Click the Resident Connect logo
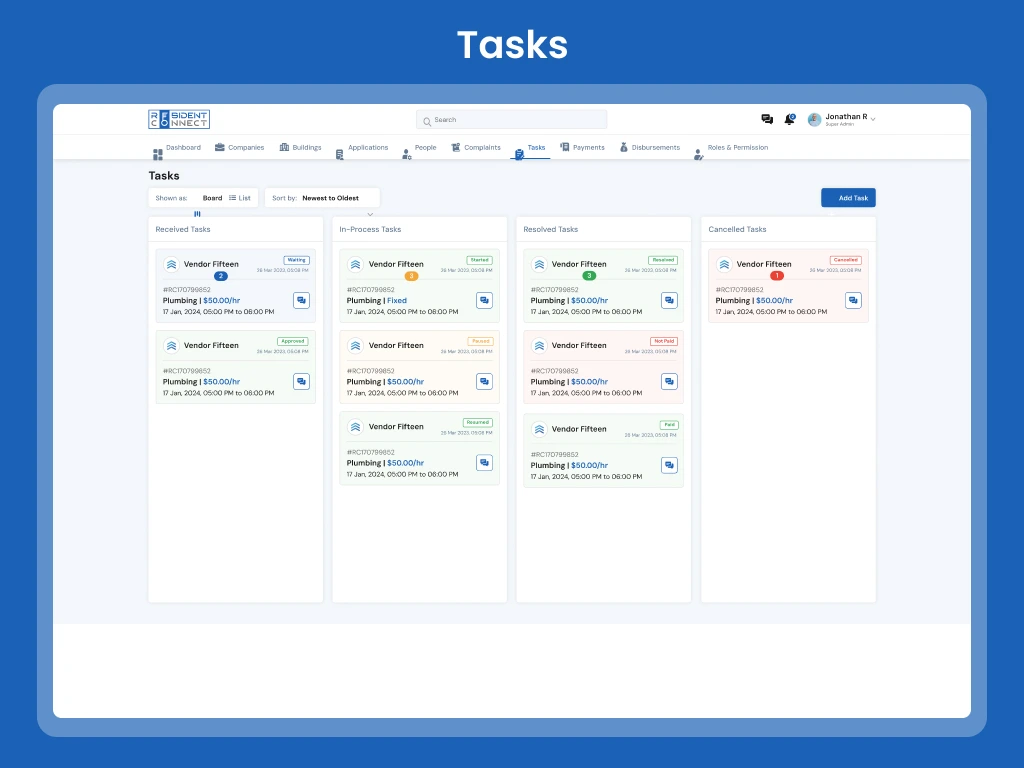 (x=179, y=119)
